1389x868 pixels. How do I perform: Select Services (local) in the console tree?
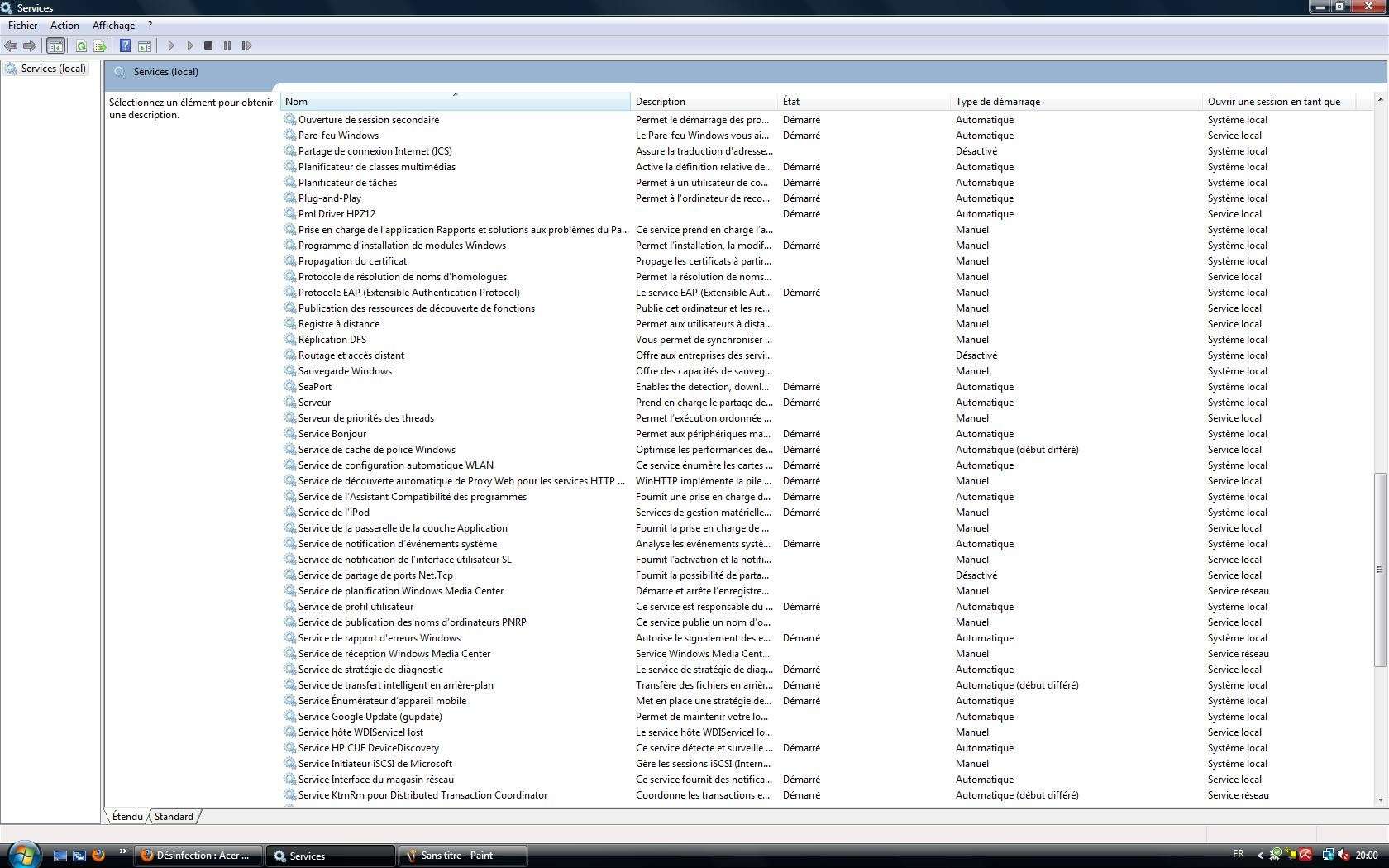tap(54, 69)
